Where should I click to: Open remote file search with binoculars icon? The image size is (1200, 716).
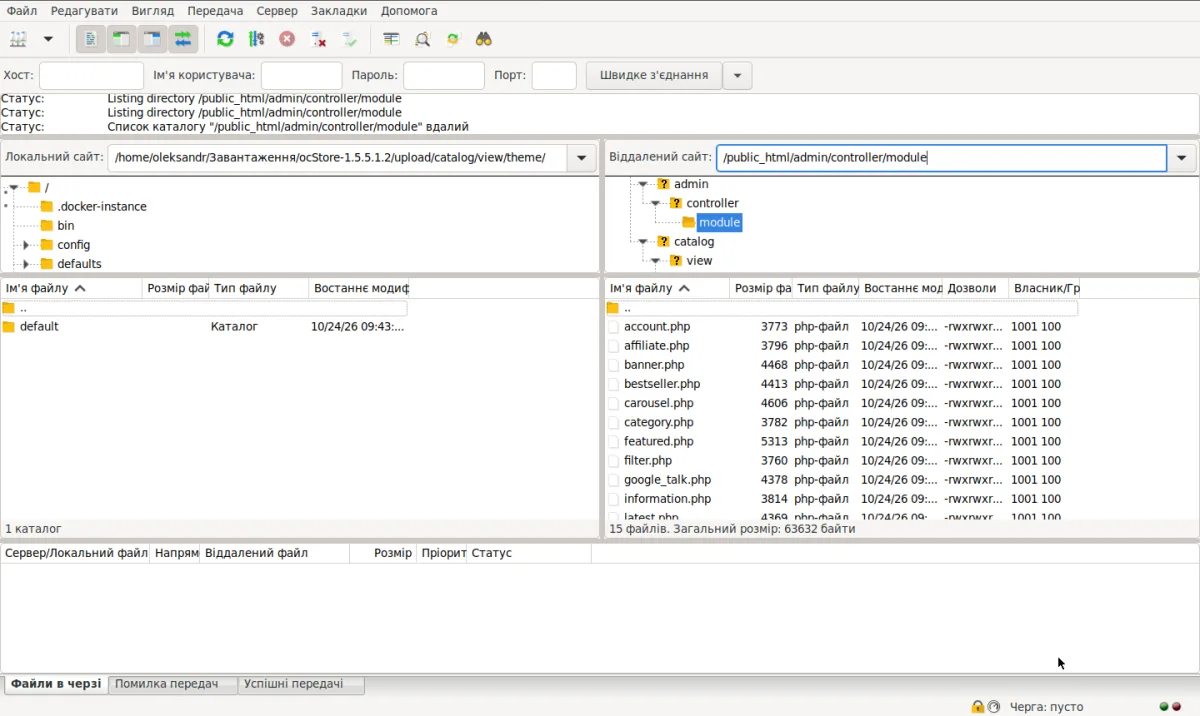click(x=484, y=39)
